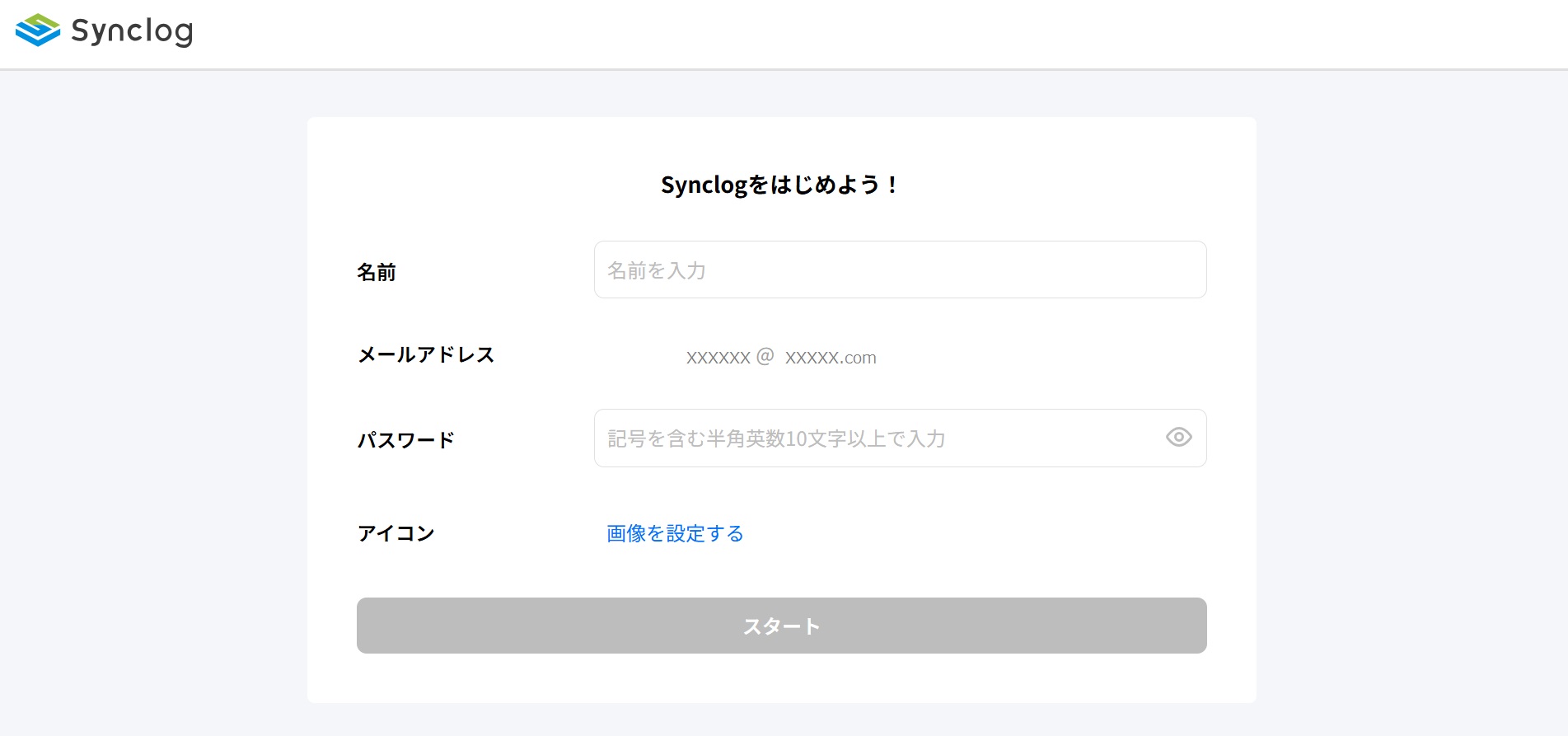Open the 画像を設定する image link

click(x=675, y=533)
